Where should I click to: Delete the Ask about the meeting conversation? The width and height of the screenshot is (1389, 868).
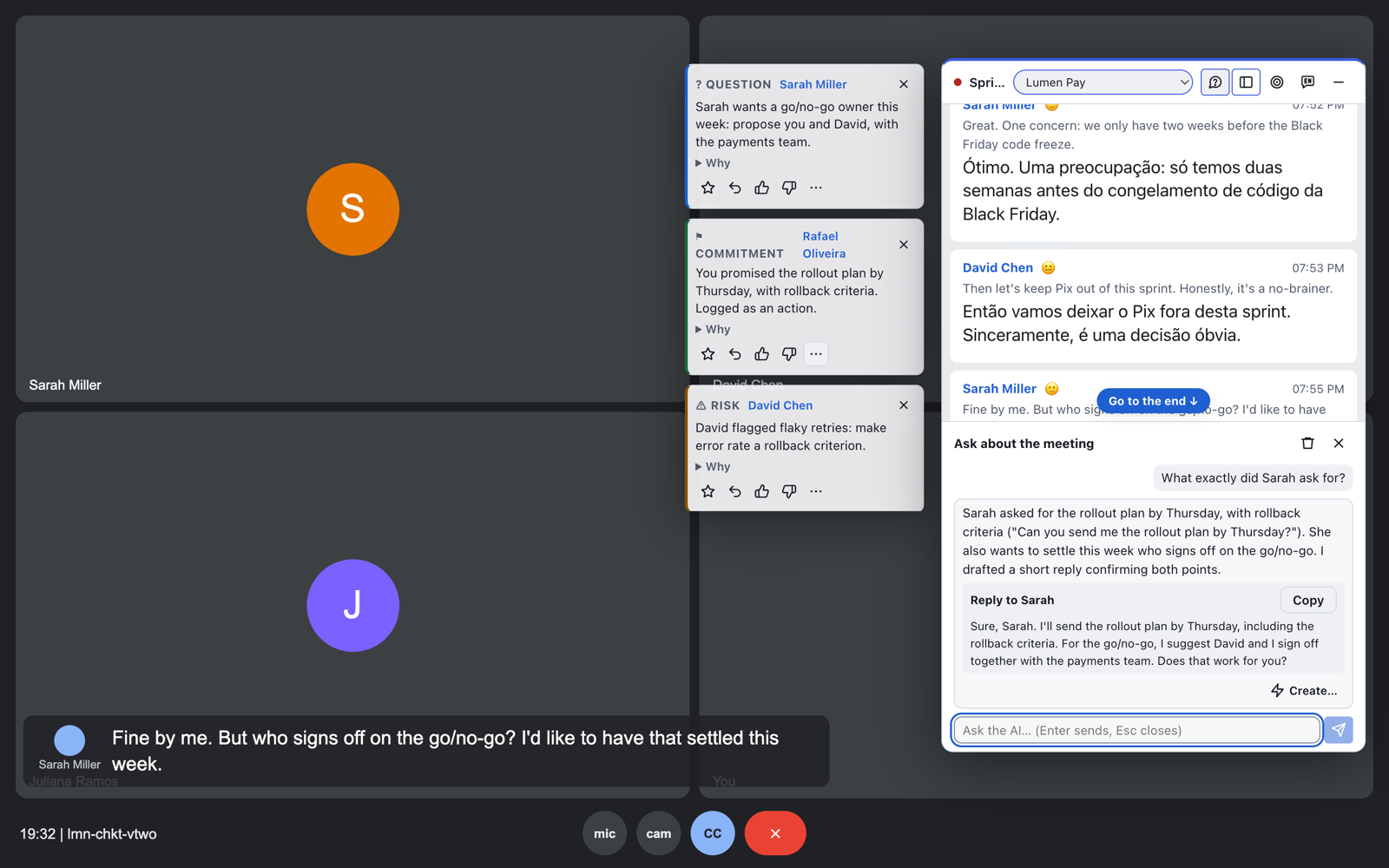1307,444
